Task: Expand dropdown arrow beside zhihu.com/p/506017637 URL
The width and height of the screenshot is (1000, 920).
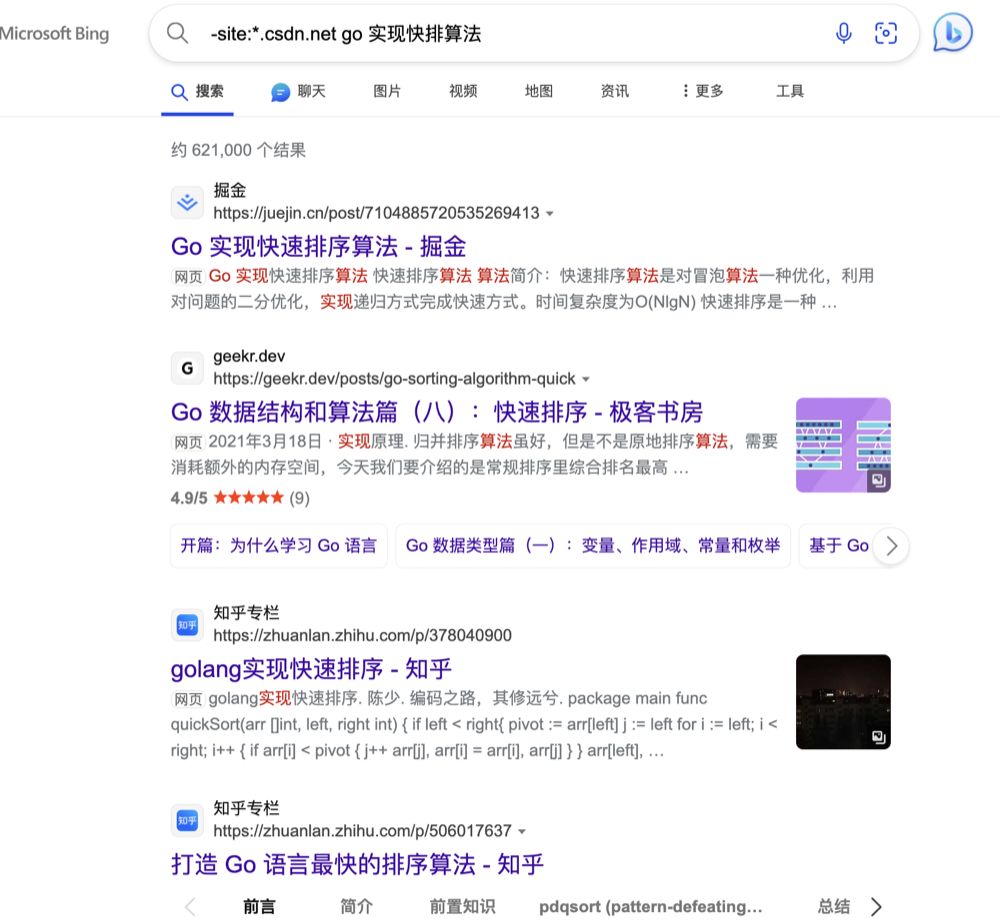Action: [x=522, y=832]
